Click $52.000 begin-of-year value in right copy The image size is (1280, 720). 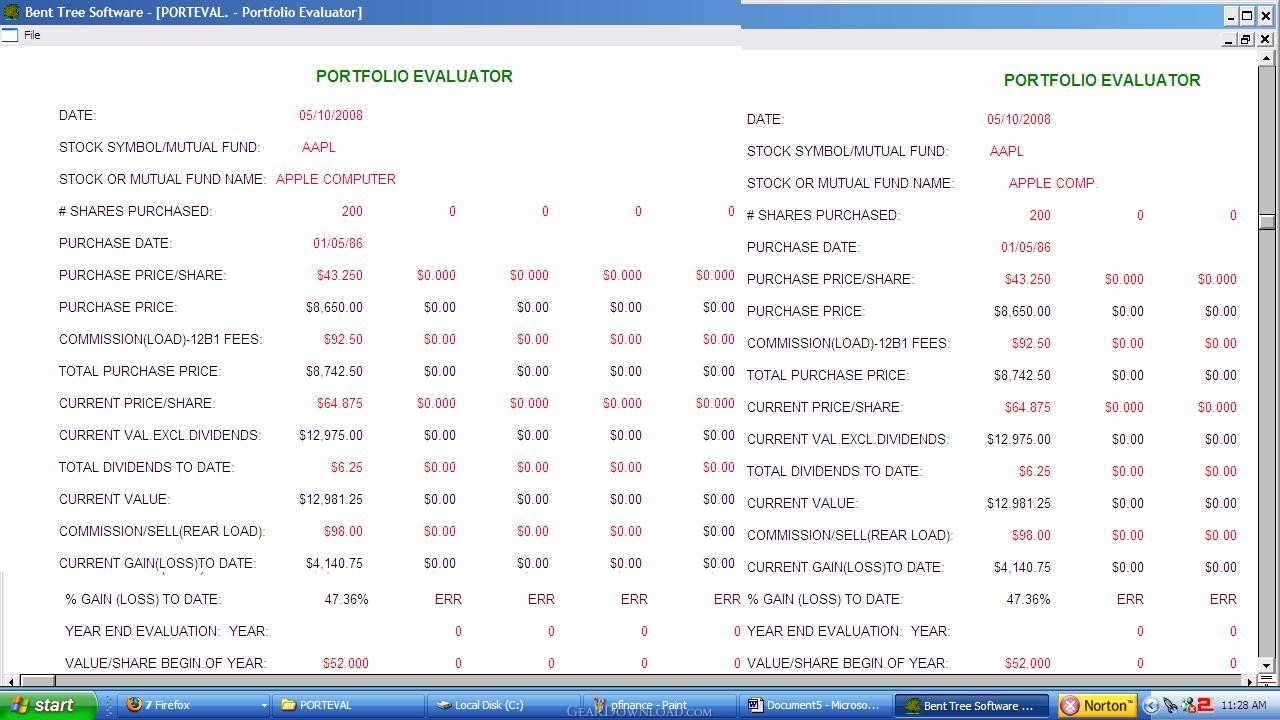(1028, 663)
